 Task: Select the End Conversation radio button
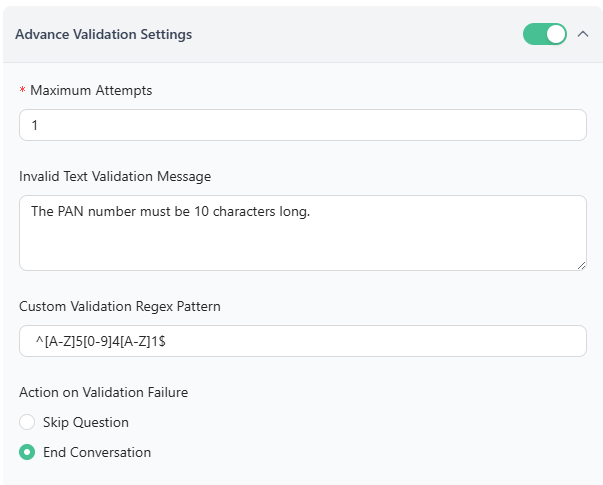coord(27,452)
